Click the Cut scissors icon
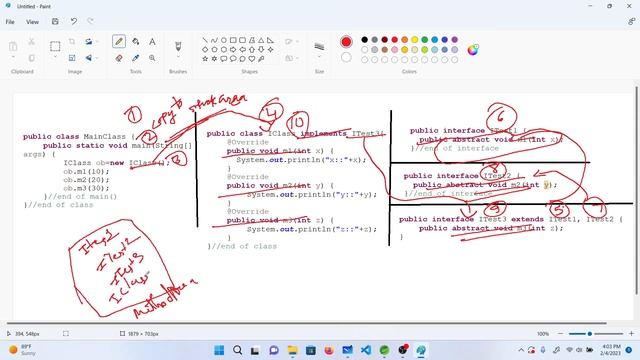 [x=31, y=42]
